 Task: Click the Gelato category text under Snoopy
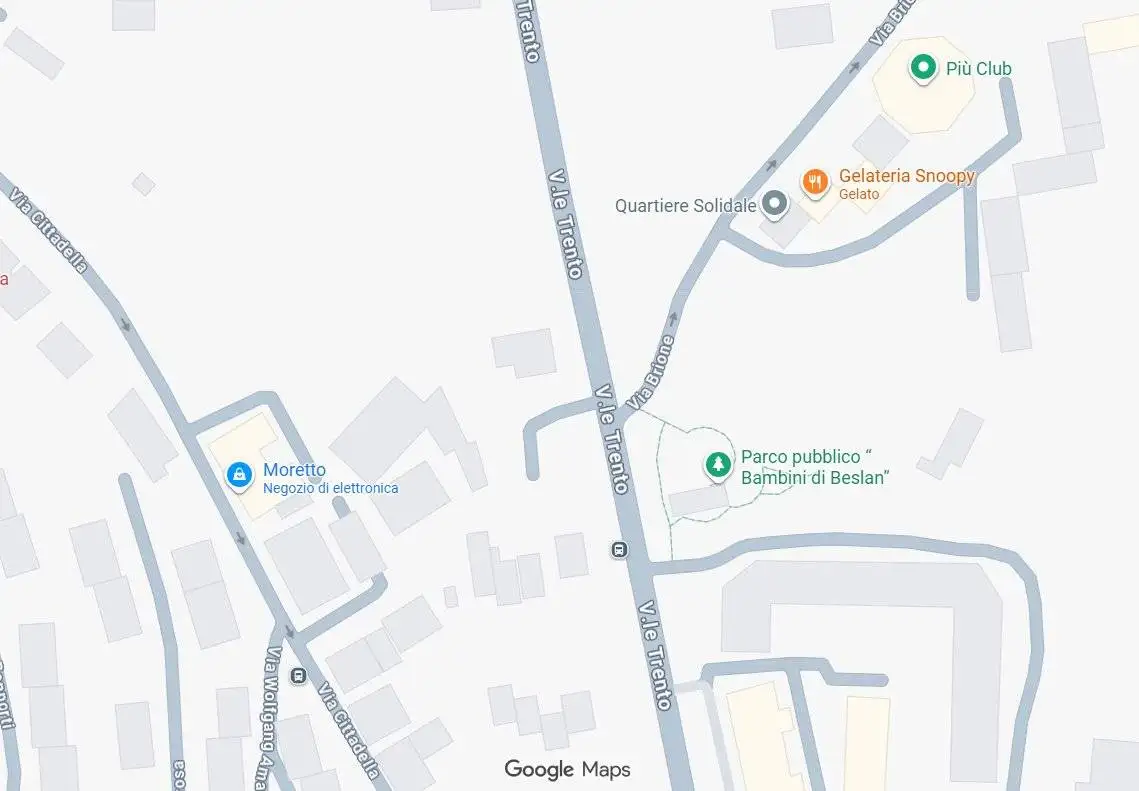click(x=859, y=194)
